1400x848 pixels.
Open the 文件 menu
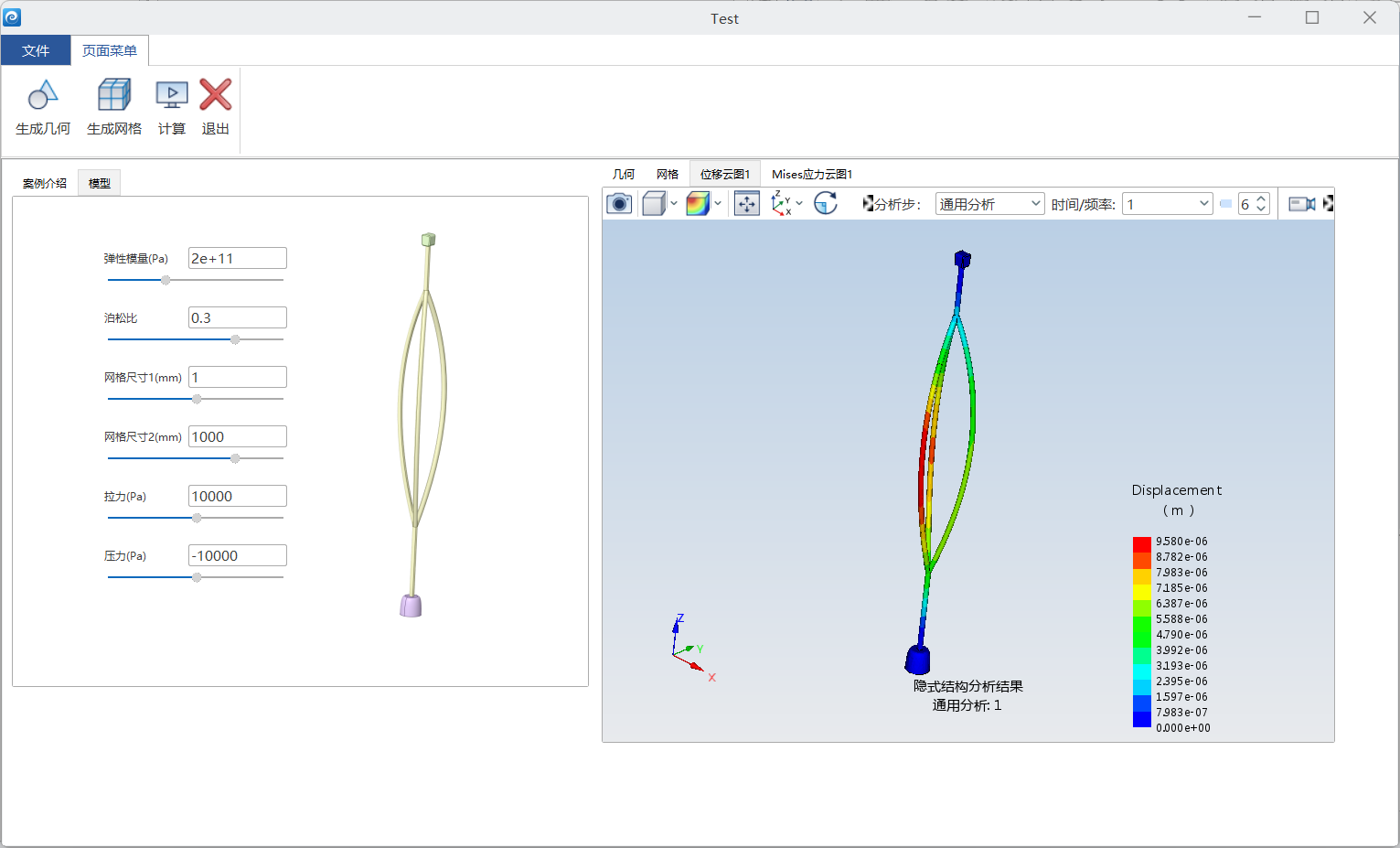[x=36, y=50]
